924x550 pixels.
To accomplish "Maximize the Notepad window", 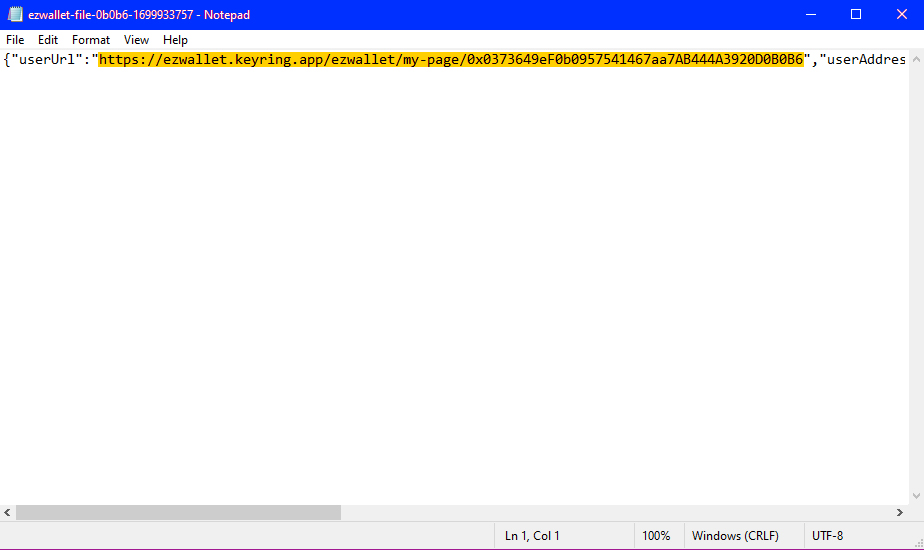I will click(x=855, y=15).
